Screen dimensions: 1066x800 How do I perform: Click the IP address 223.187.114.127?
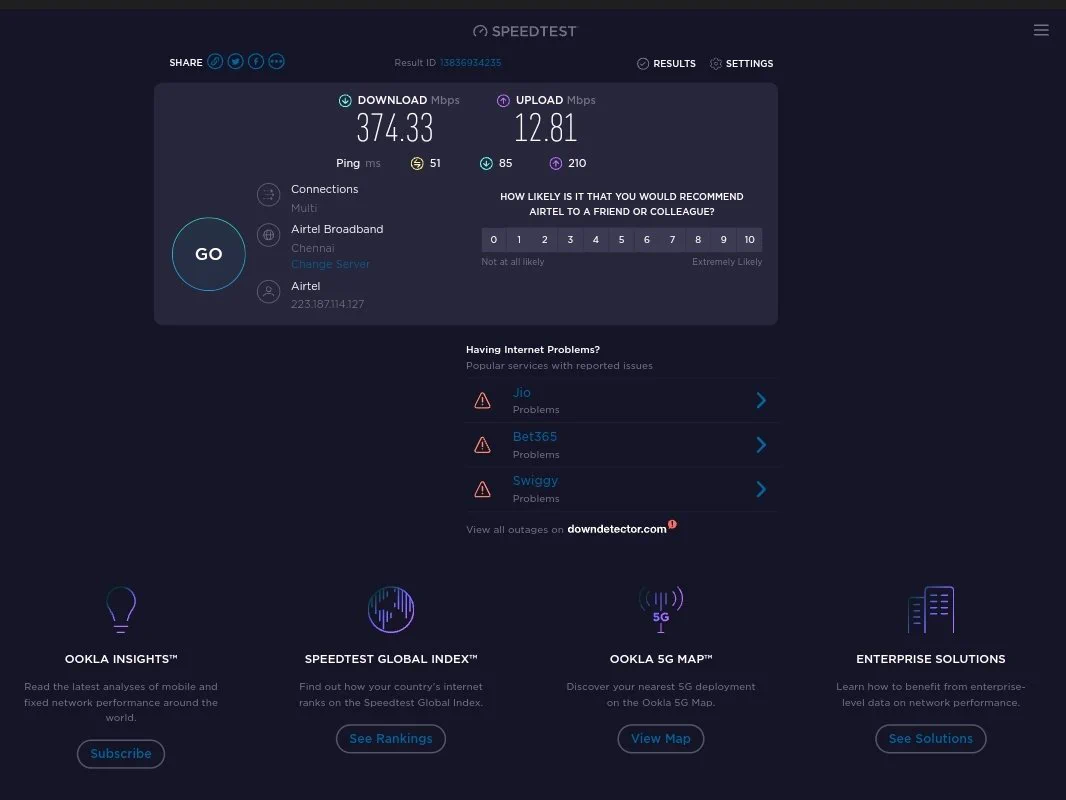point(328,304)
